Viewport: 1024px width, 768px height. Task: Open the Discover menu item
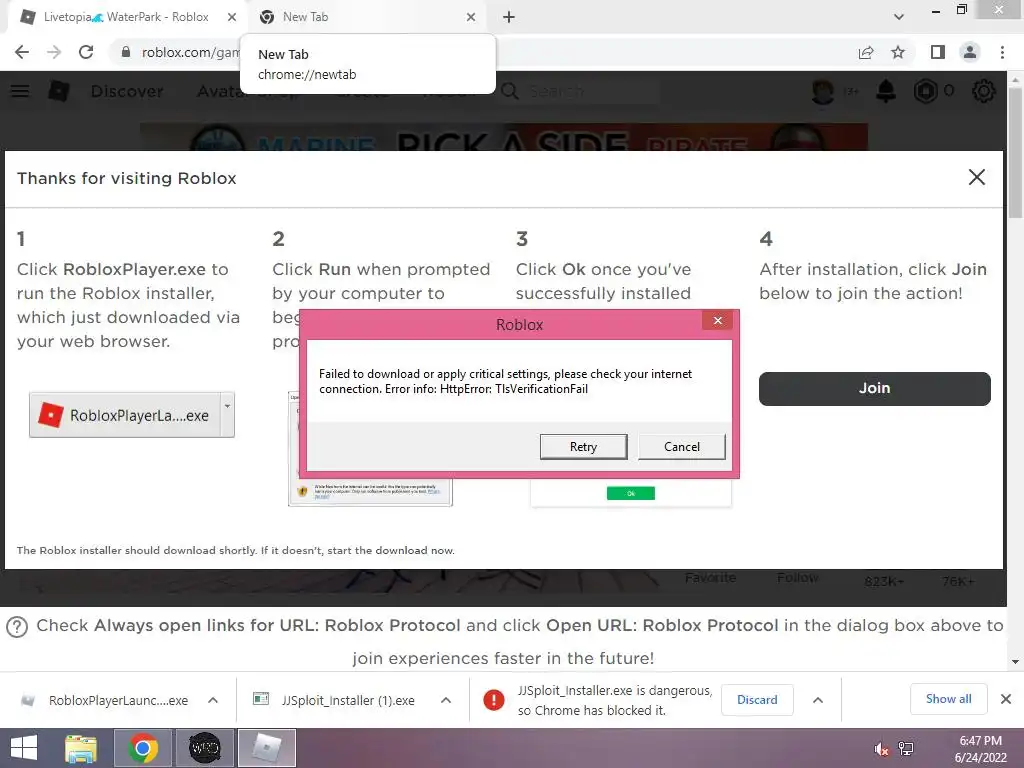point(127,91)
